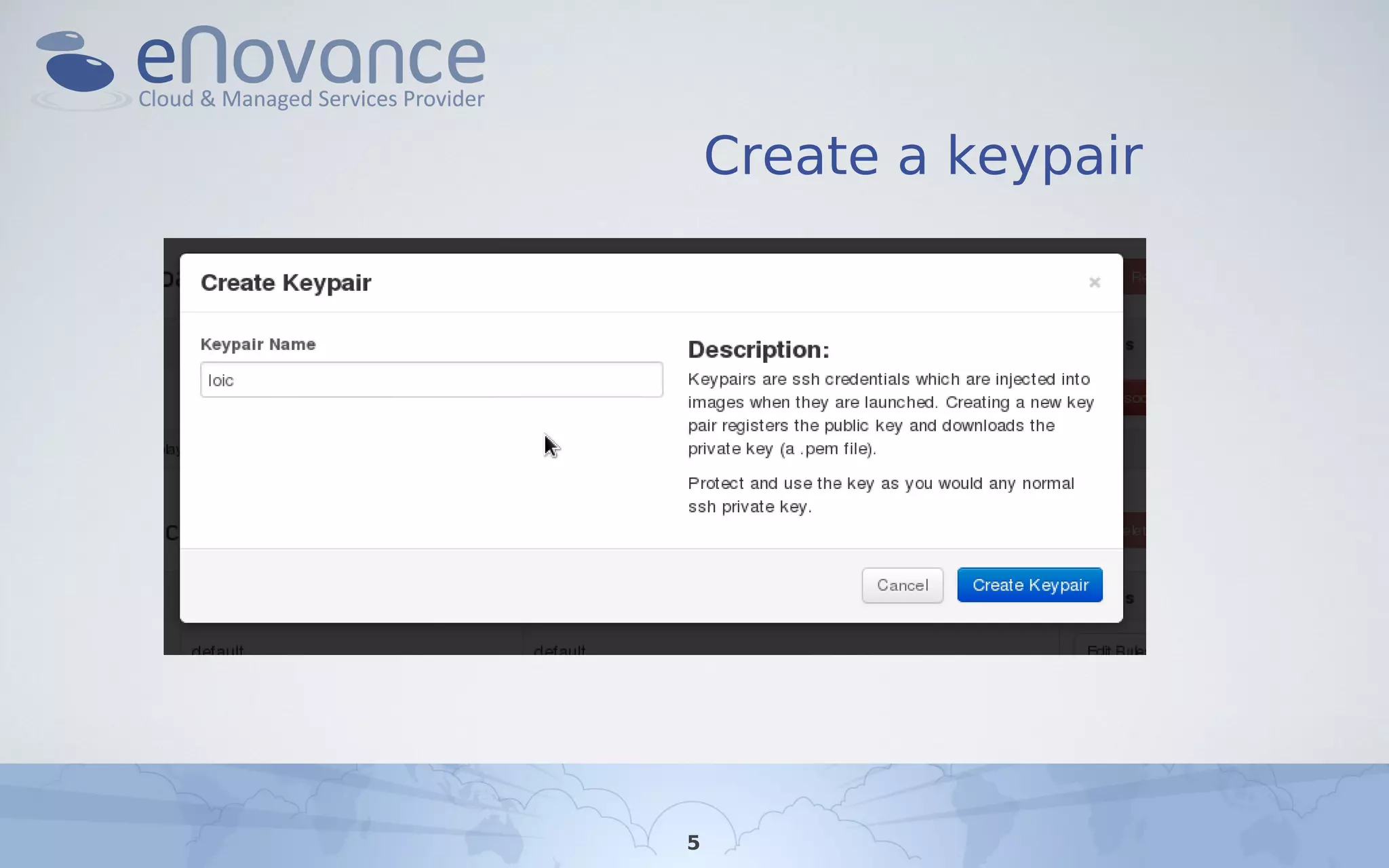Click the 'Create a keypair' slide title

coord(923,157)
